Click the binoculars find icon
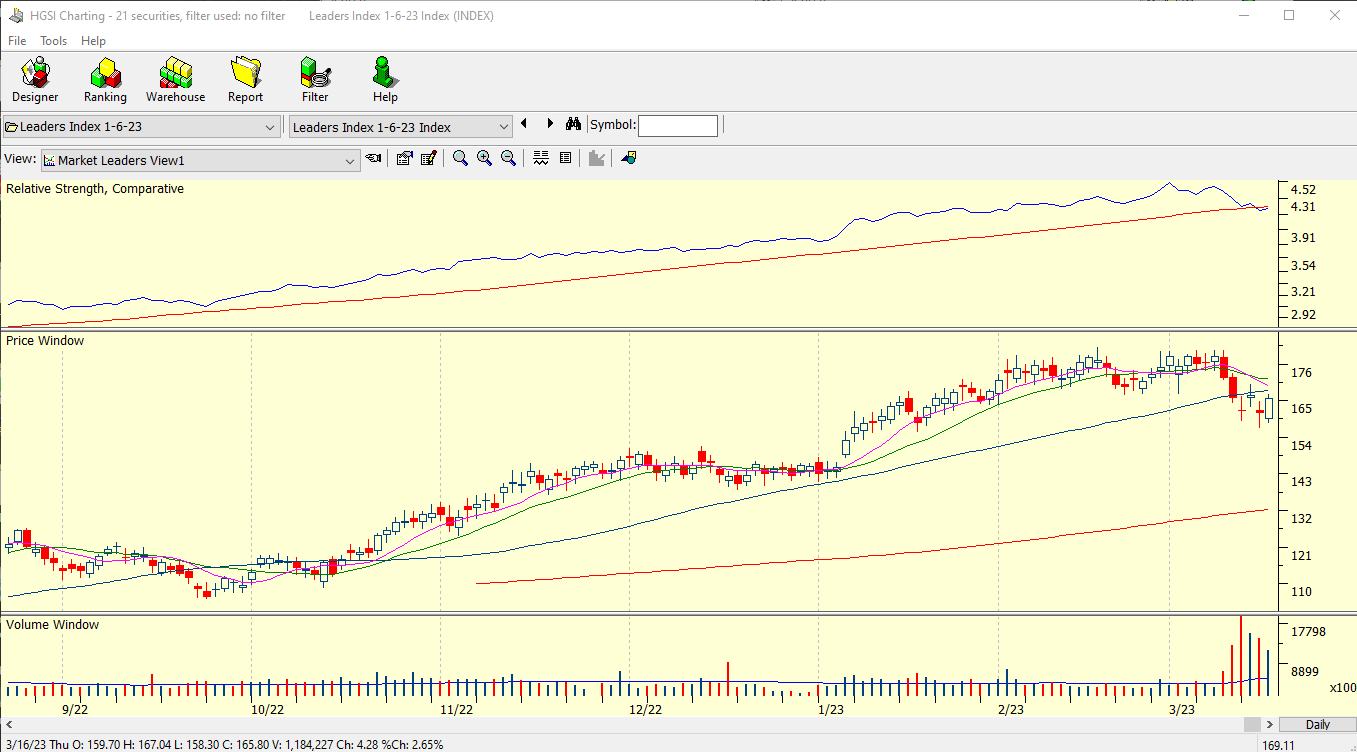This screenshot has height=752, width=1357. click(573, 124)
